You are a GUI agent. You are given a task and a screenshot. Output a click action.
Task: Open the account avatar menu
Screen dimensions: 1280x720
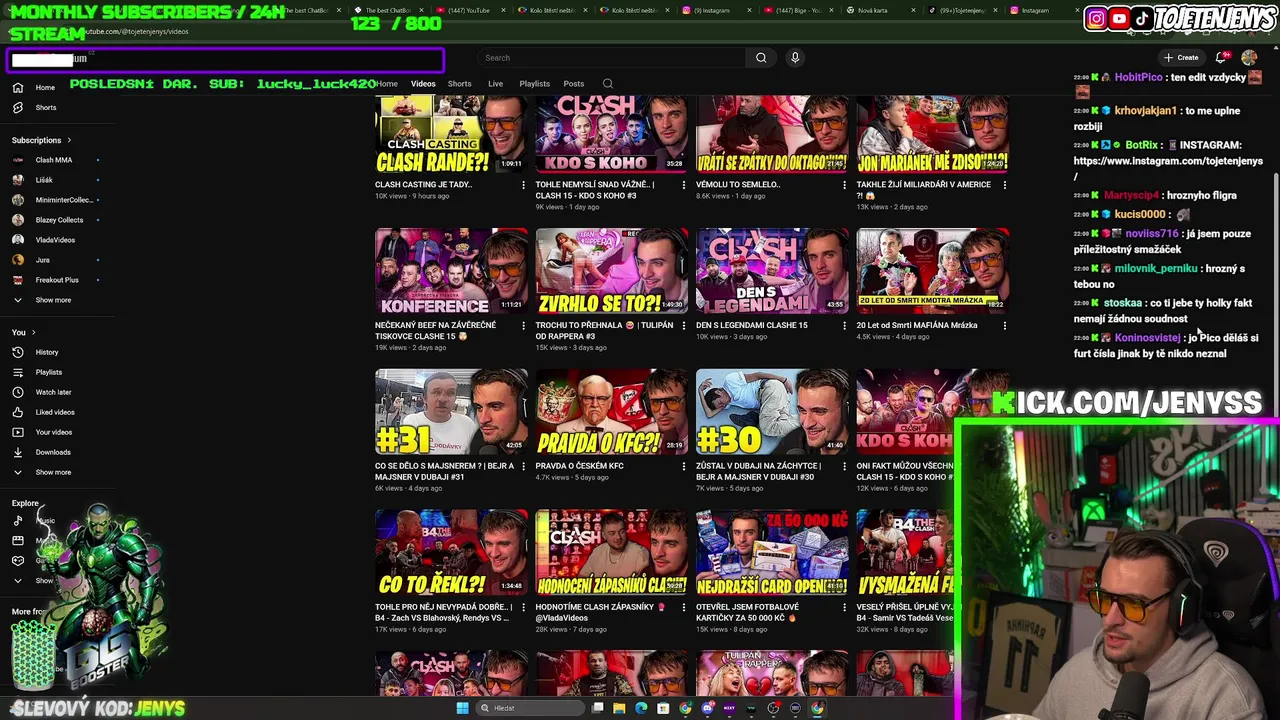coord(1249,58)
